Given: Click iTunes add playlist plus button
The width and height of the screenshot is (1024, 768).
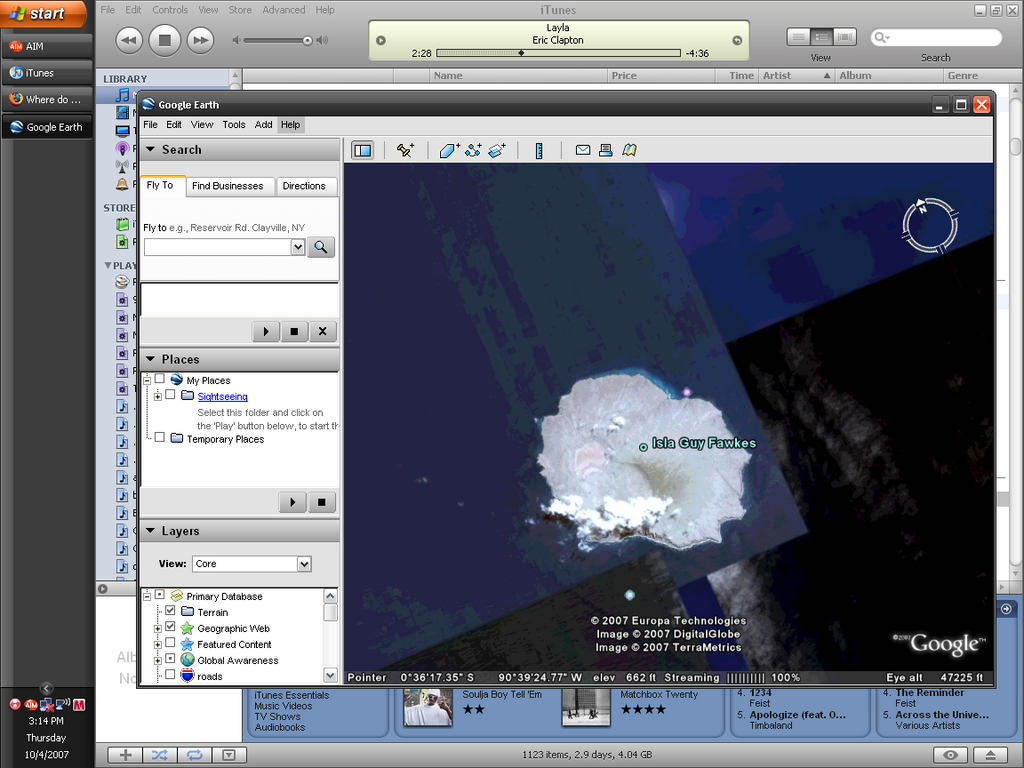Looking at the screenshot, I should pyautogui.click(x=125, y=755).
